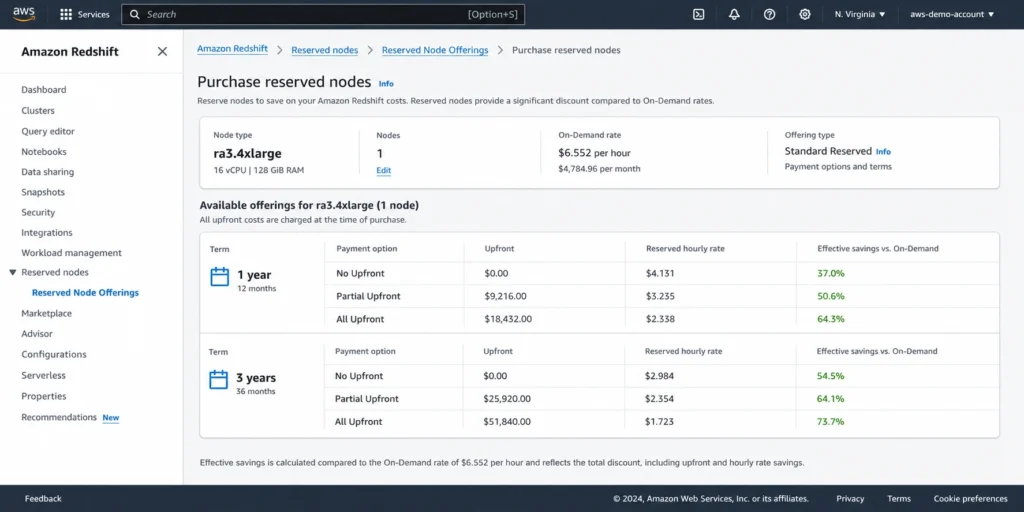1024x512 pixels.
Task: Open Workload management in the sidebar
Action: tap(71, 253)
